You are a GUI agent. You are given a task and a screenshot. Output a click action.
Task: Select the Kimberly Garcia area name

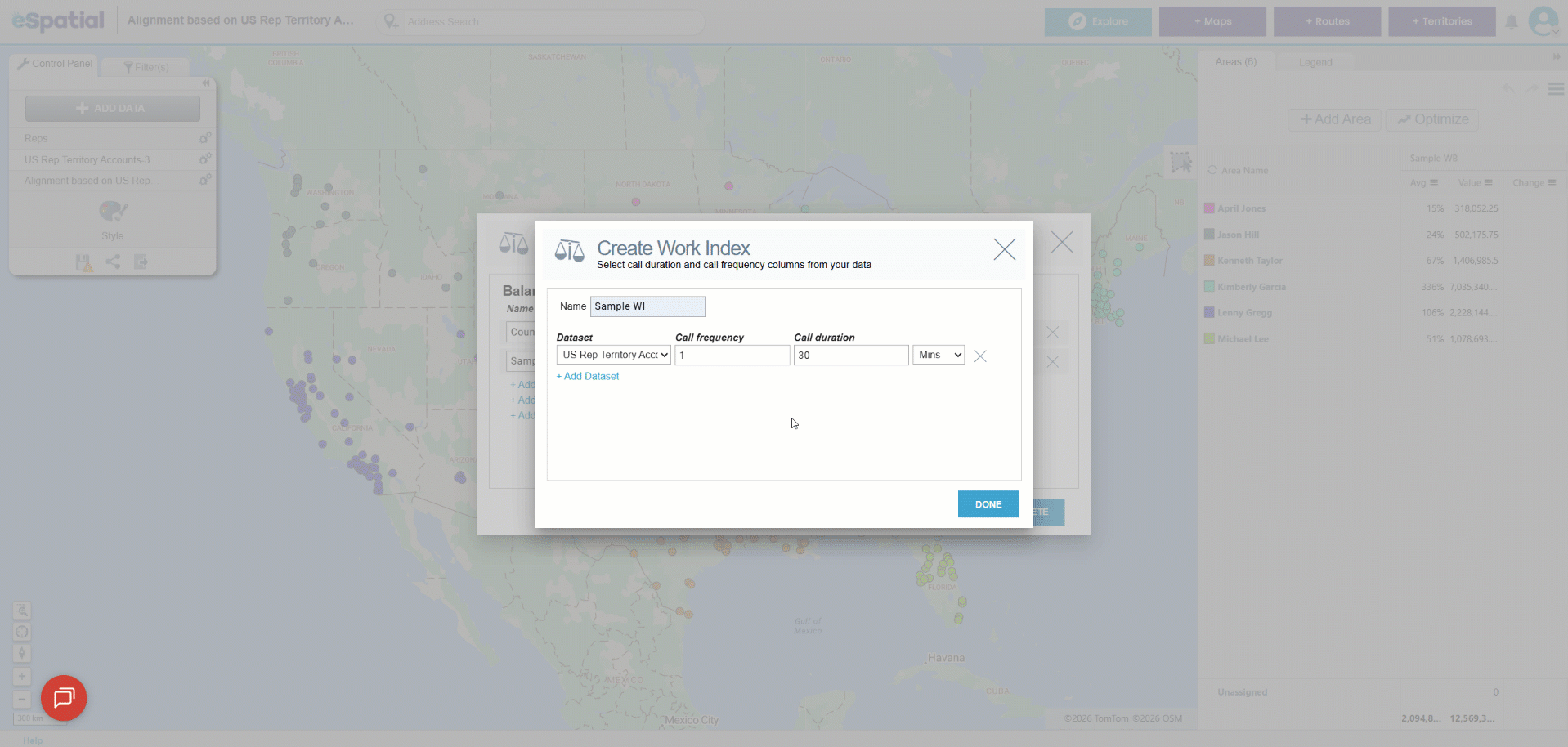[1252, 287]
